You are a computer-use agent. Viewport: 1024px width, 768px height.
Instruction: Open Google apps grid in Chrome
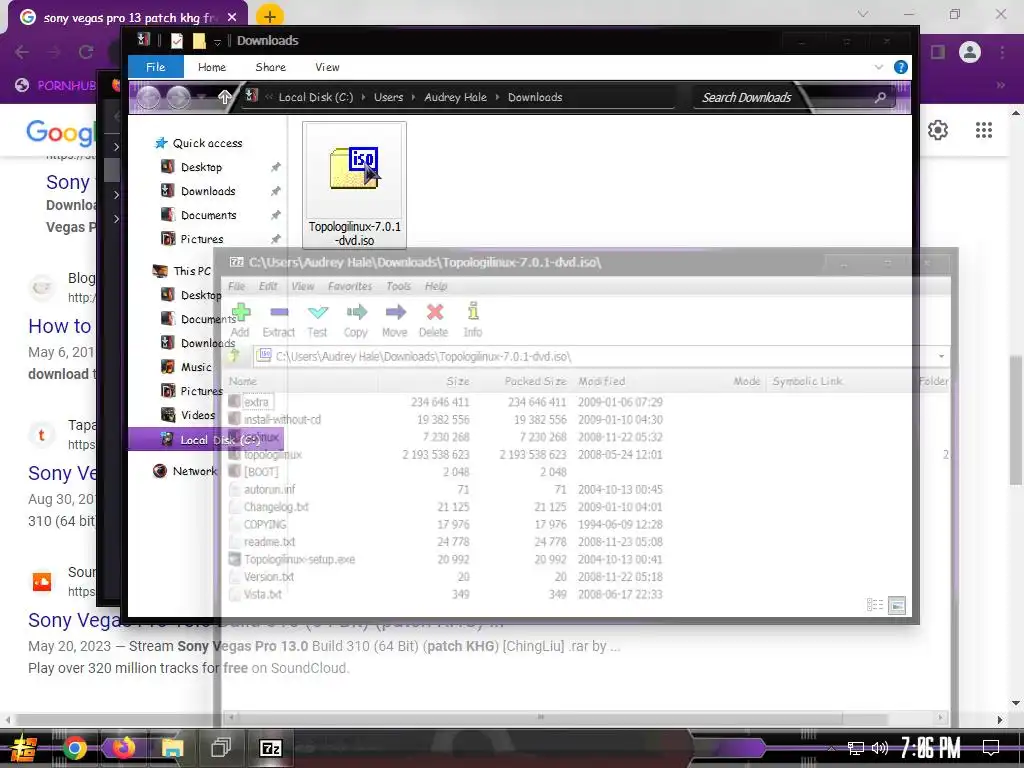pyautogui.click(x=984, y=131)
